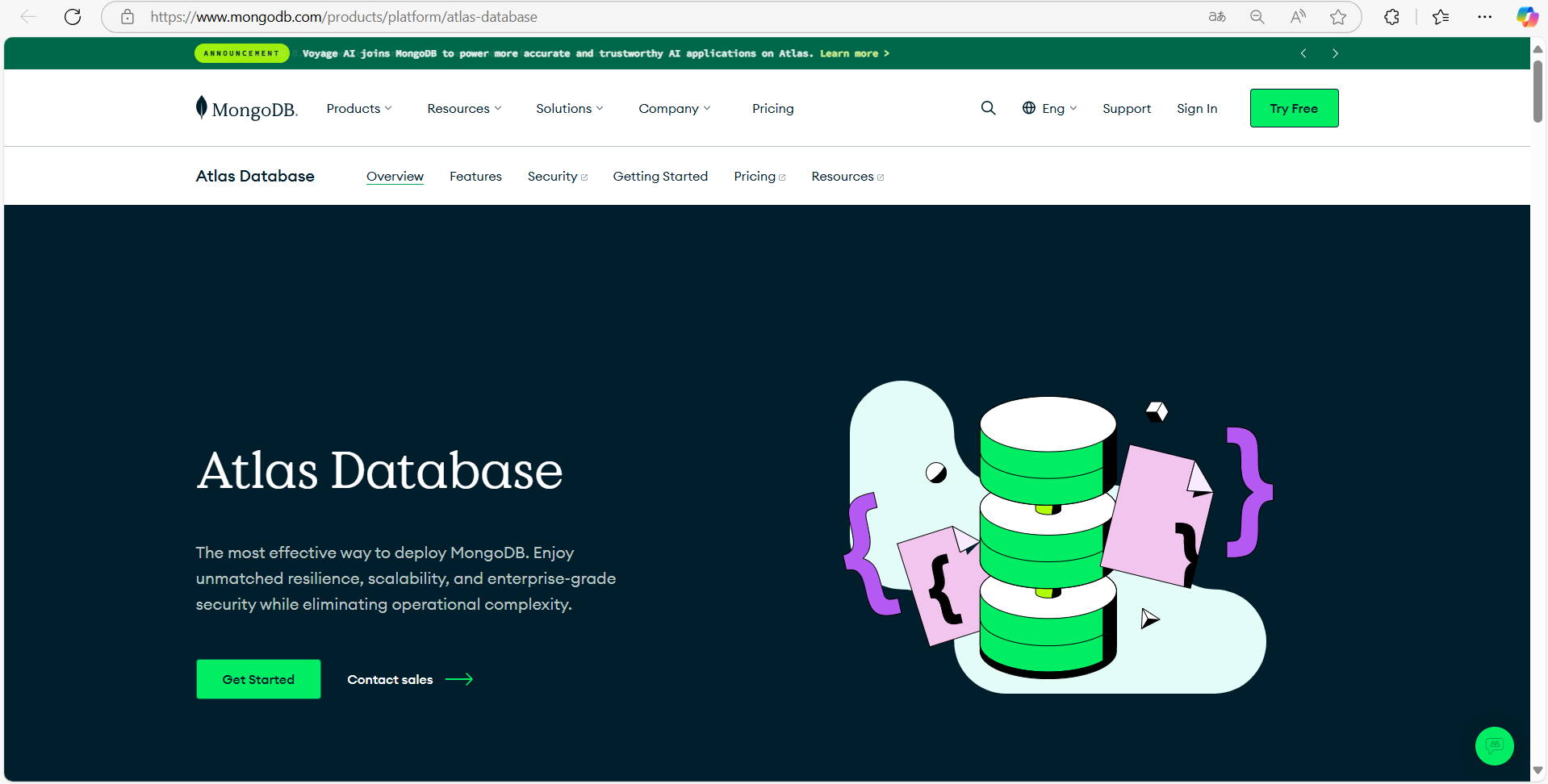
Task: Click the browser refresh icon
Action: pos(73,17)
